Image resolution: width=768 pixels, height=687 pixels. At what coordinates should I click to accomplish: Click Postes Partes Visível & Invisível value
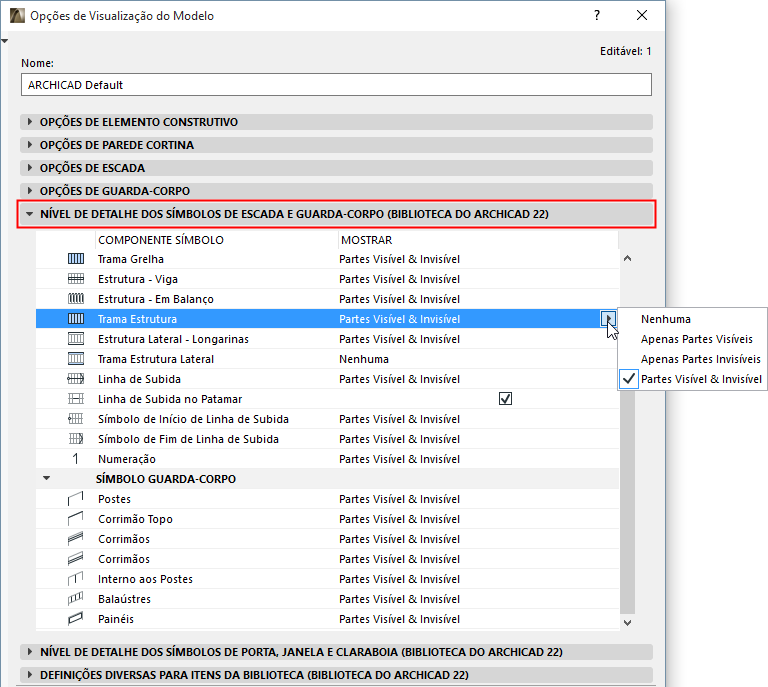point(399,499)
